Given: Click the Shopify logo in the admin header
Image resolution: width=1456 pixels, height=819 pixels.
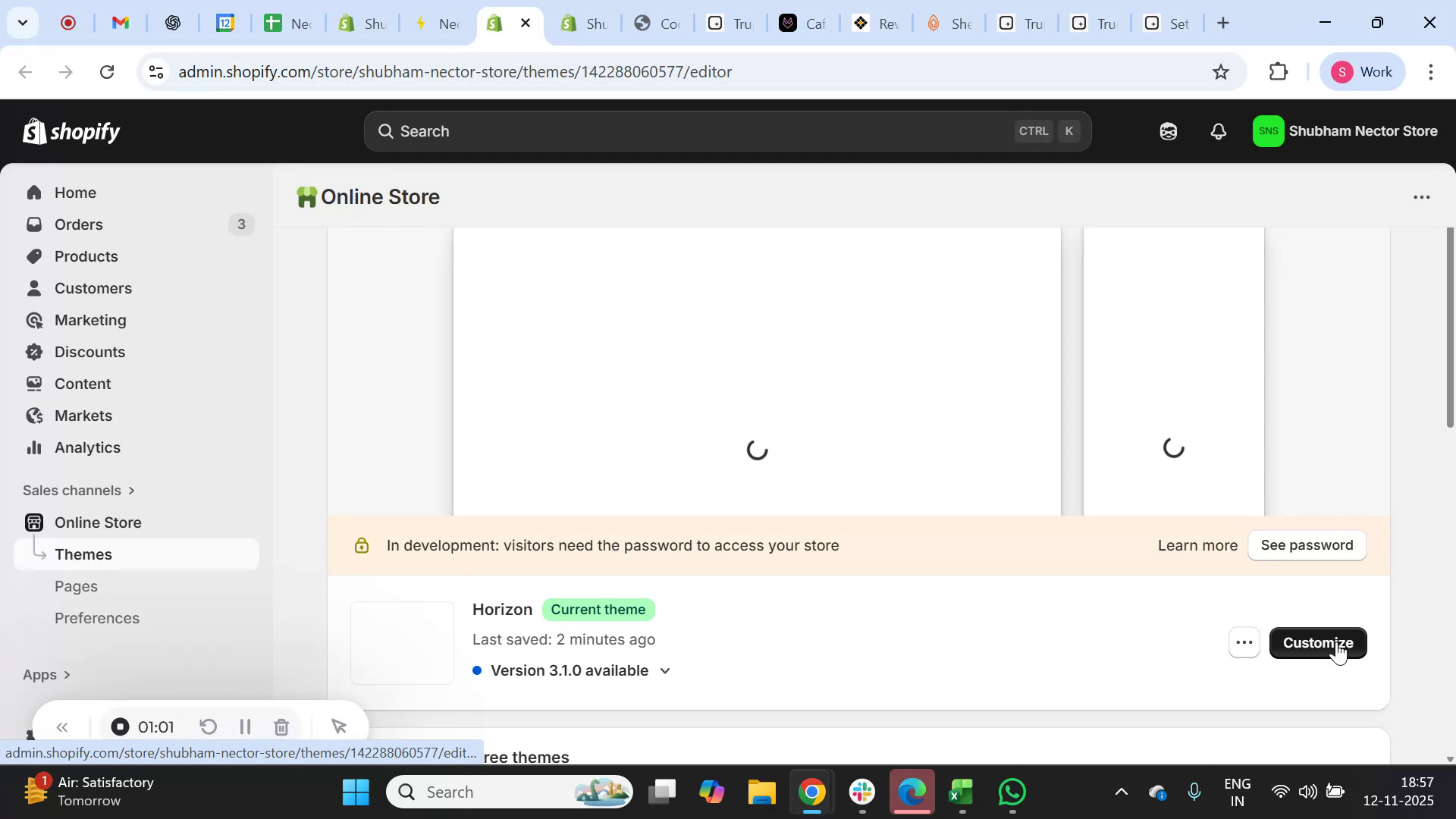Looking at the screenshot, I should (x=71, y=130).
